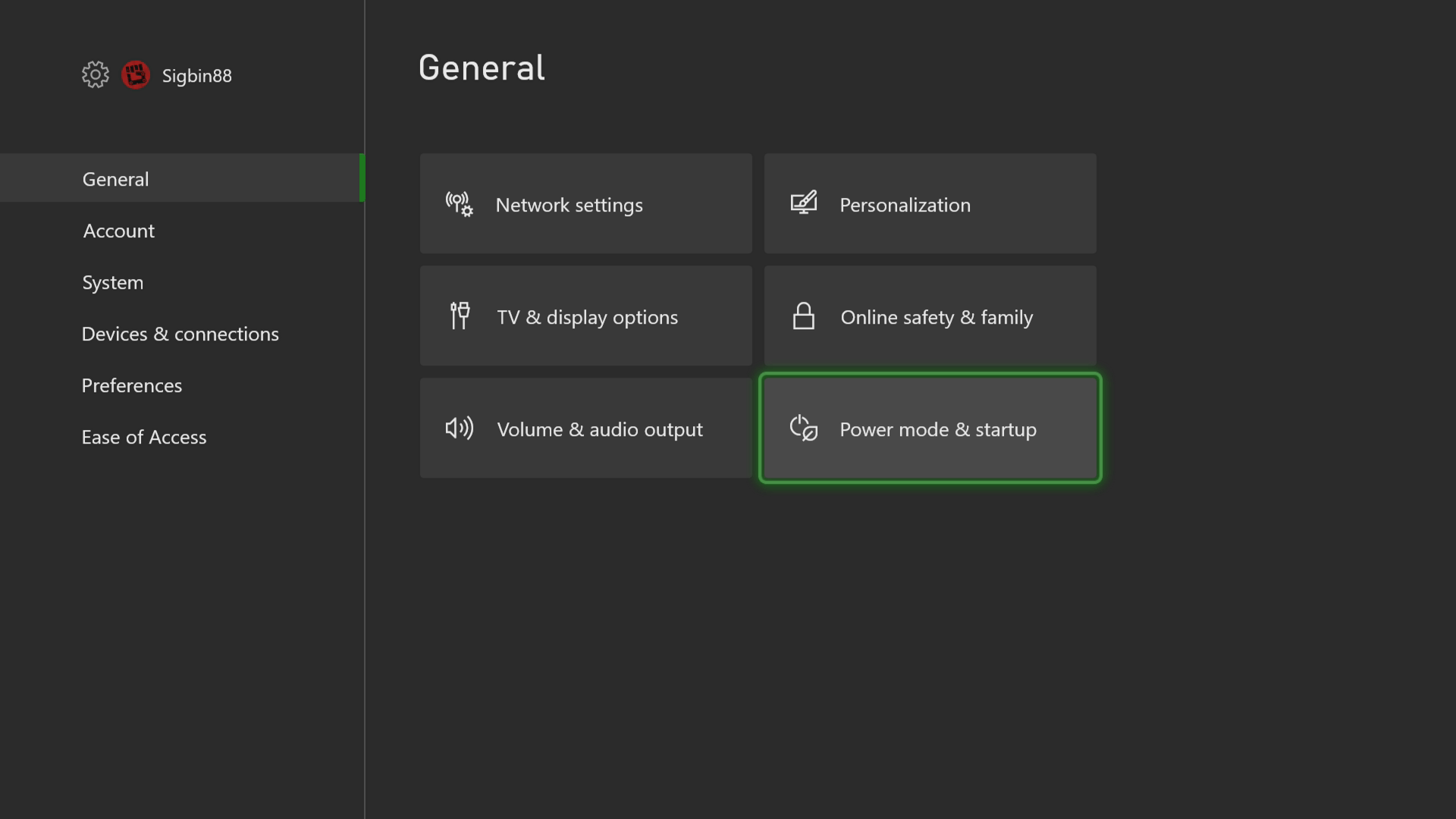1456x819 pixels.
Task: Click the Sigbin88 gamertag label
Action: tap(196, 75)
